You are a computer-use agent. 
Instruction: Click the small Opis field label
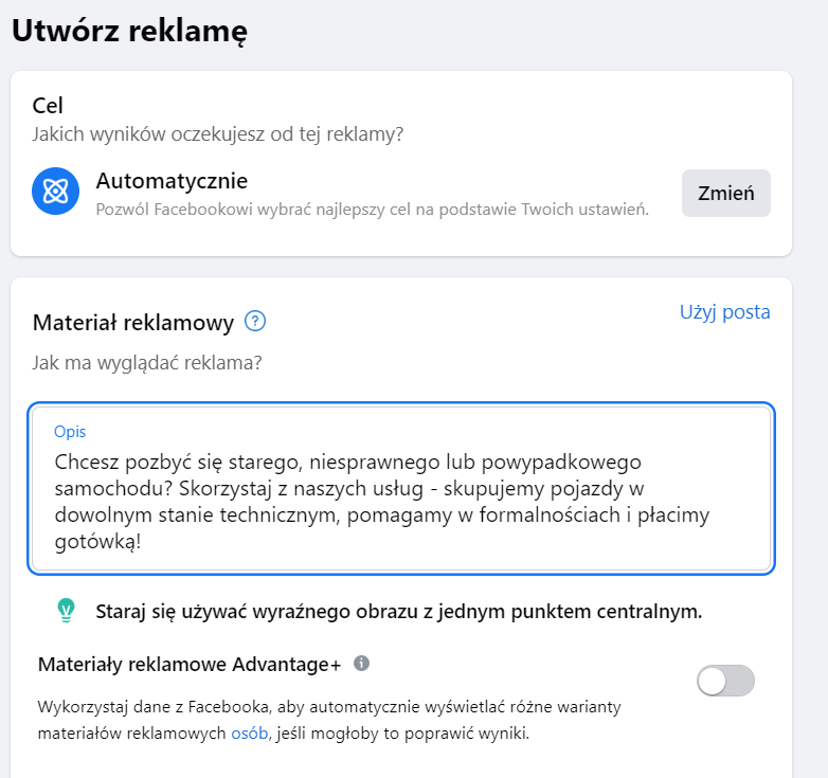click(70, 432)
